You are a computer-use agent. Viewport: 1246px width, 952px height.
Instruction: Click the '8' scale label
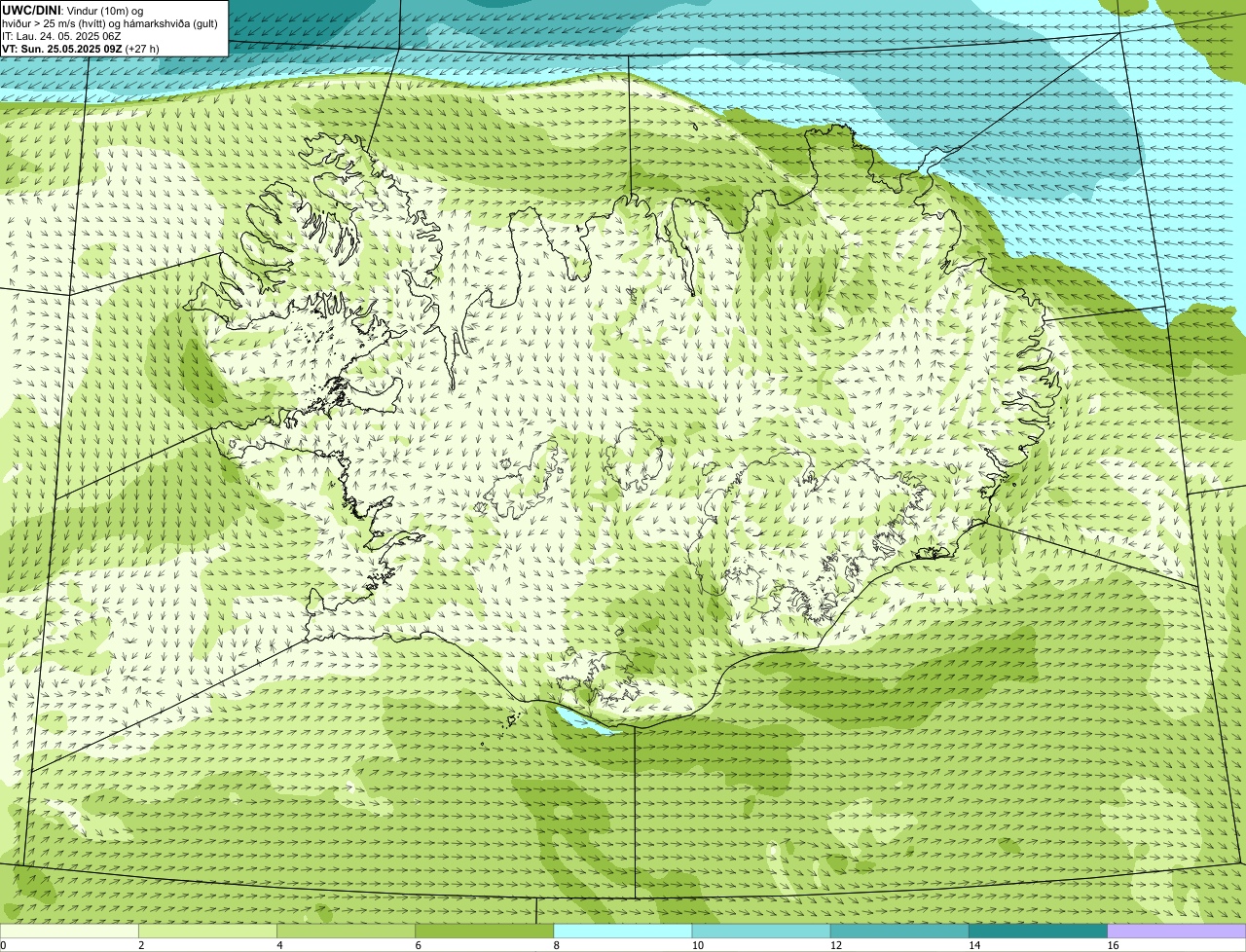(x=556, y=945)
